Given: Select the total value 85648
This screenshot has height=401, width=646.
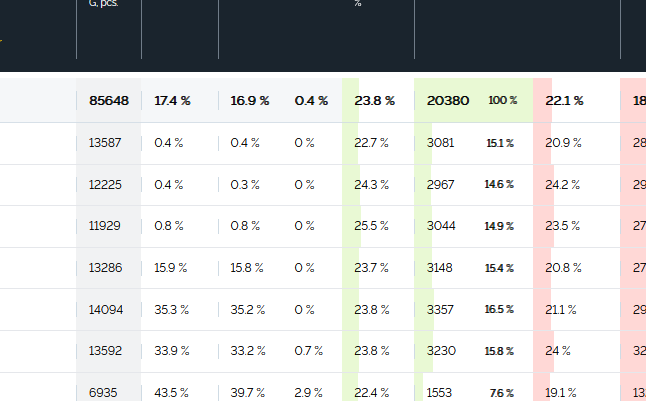Looking at the screenshot, I should (x=109, y=101).
